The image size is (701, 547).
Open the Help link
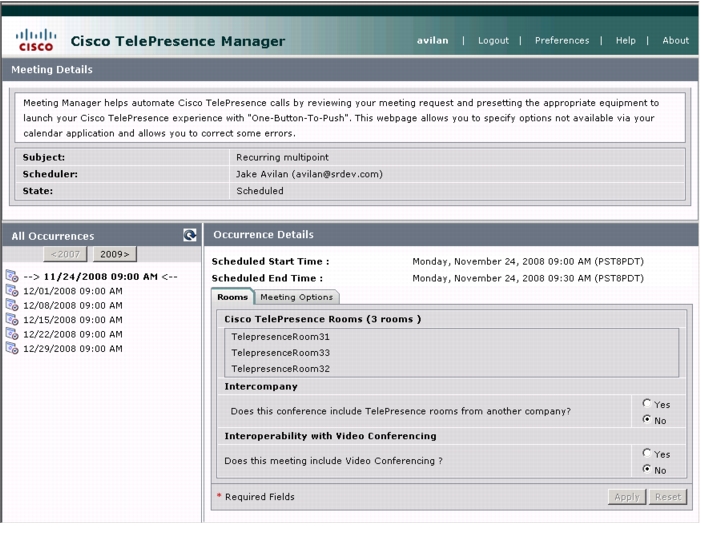[625, 41]
